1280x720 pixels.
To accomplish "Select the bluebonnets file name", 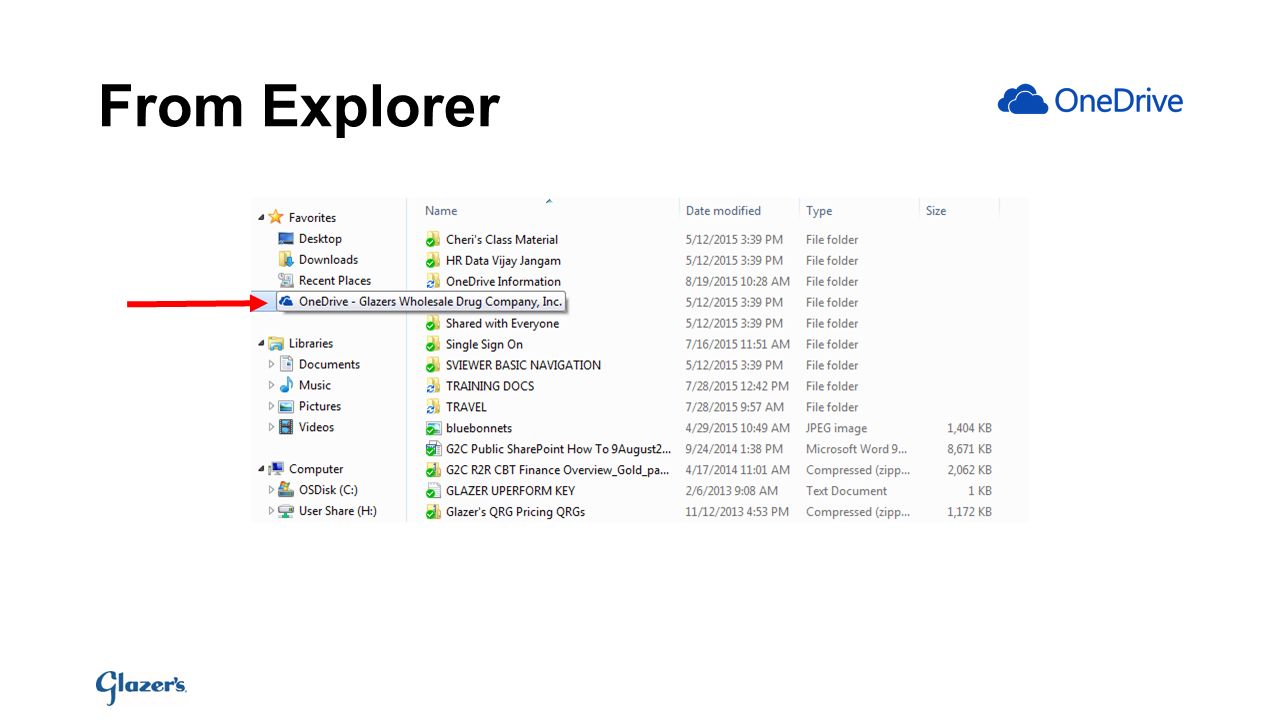I will tap(478, 428).
